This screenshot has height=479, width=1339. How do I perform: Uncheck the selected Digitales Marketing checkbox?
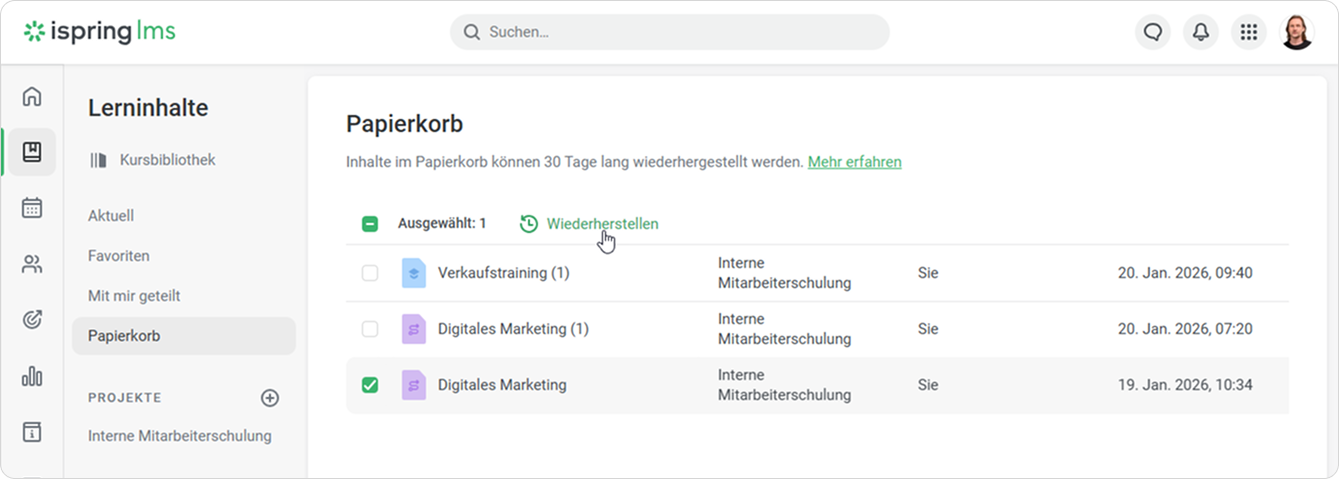370,385
